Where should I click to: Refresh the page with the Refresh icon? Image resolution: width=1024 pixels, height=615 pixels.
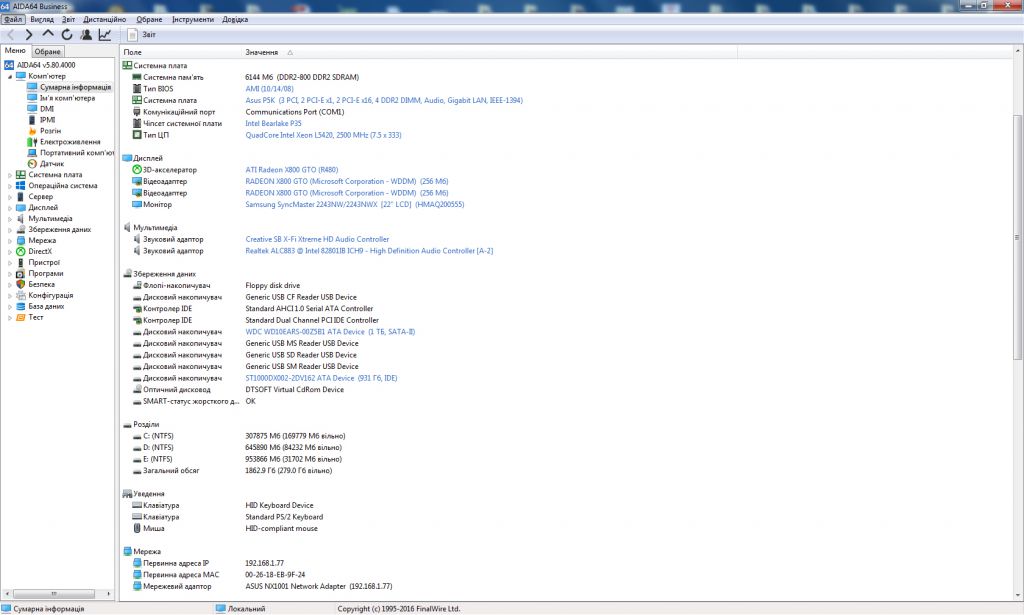click(67, 35)
